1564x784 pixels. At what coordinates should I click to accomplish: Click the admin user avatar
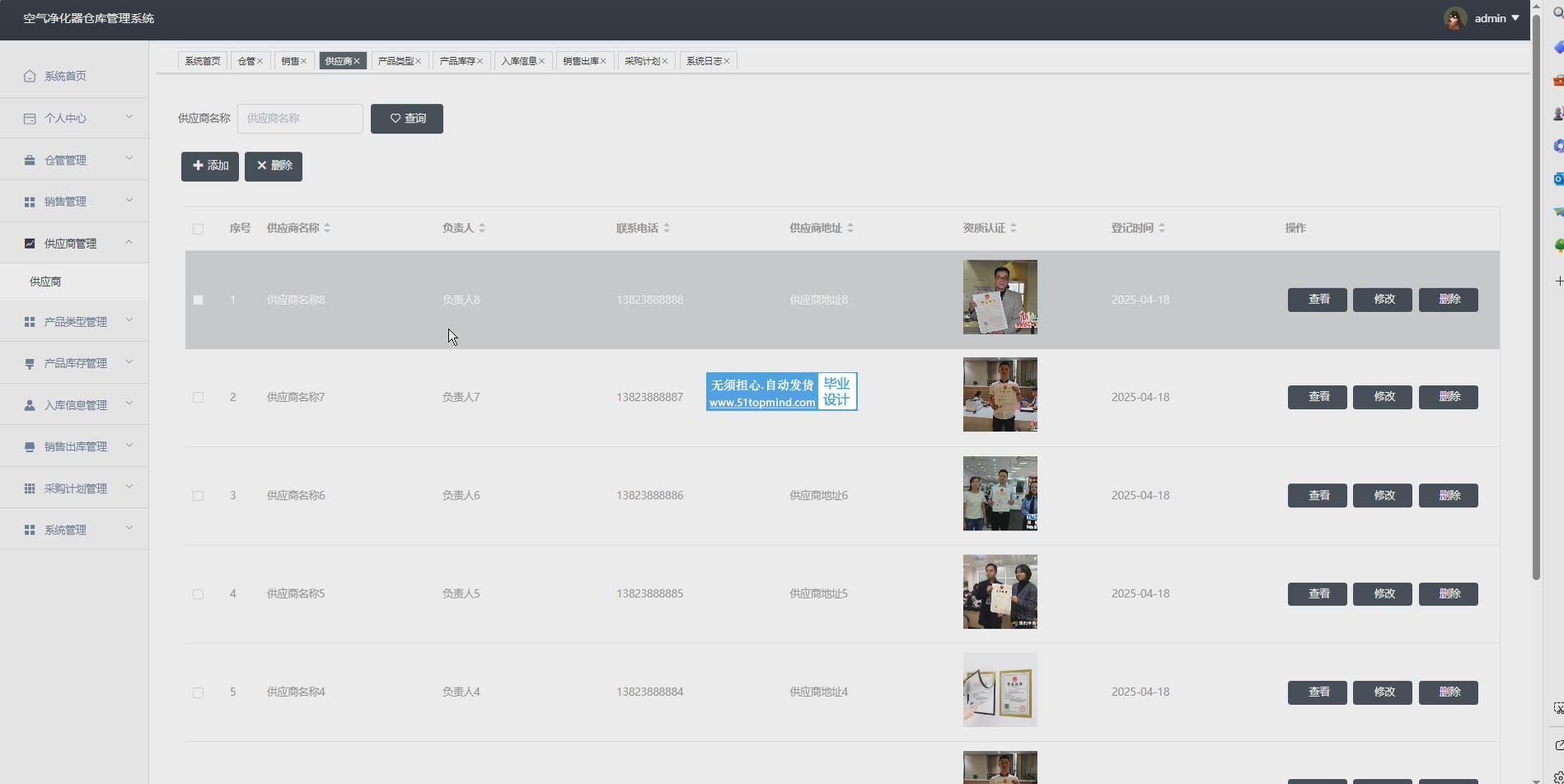tap(1455, 19)
